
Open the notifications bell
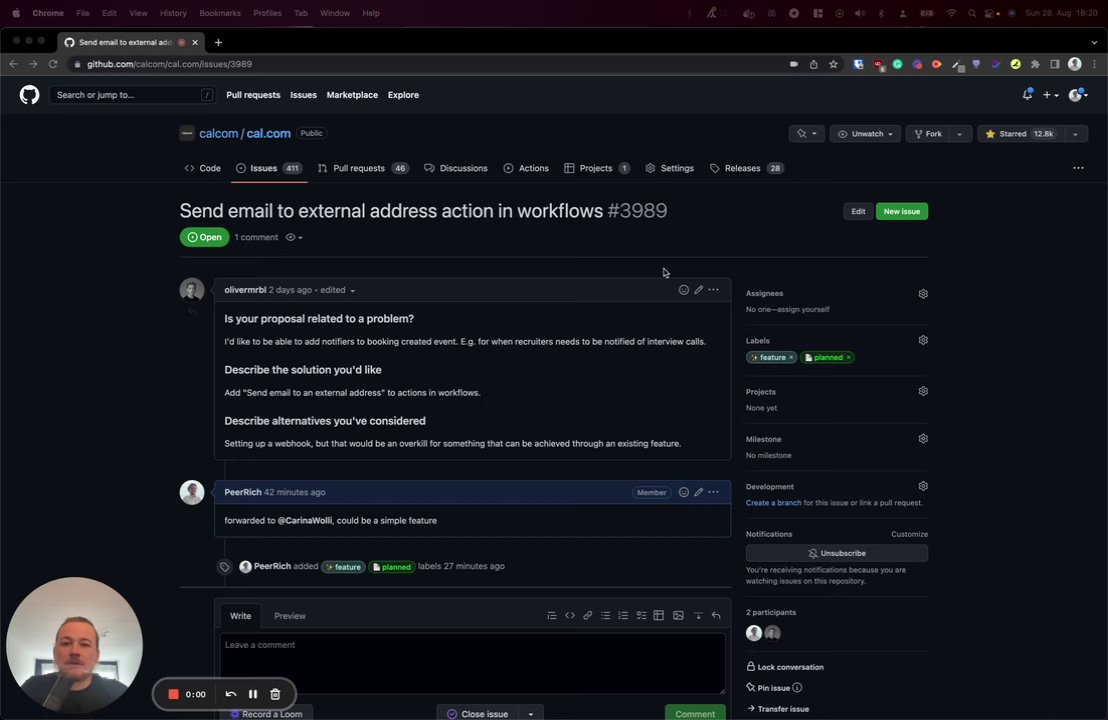coord(1027,95)
